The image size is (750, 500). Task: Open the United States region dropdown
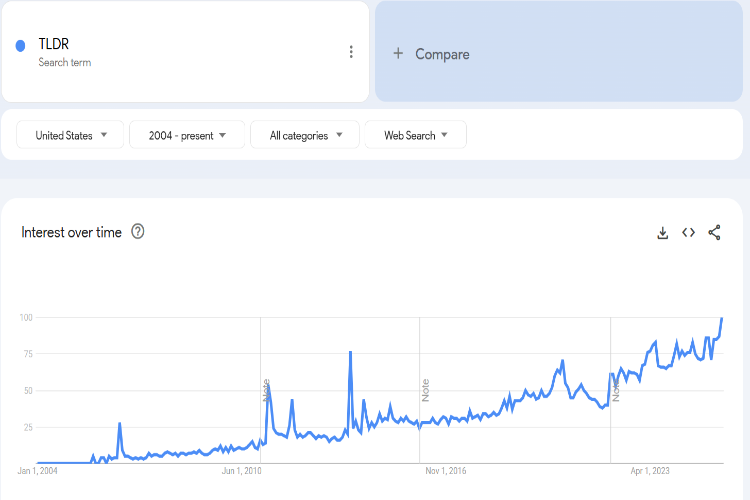tap(70, 135)
